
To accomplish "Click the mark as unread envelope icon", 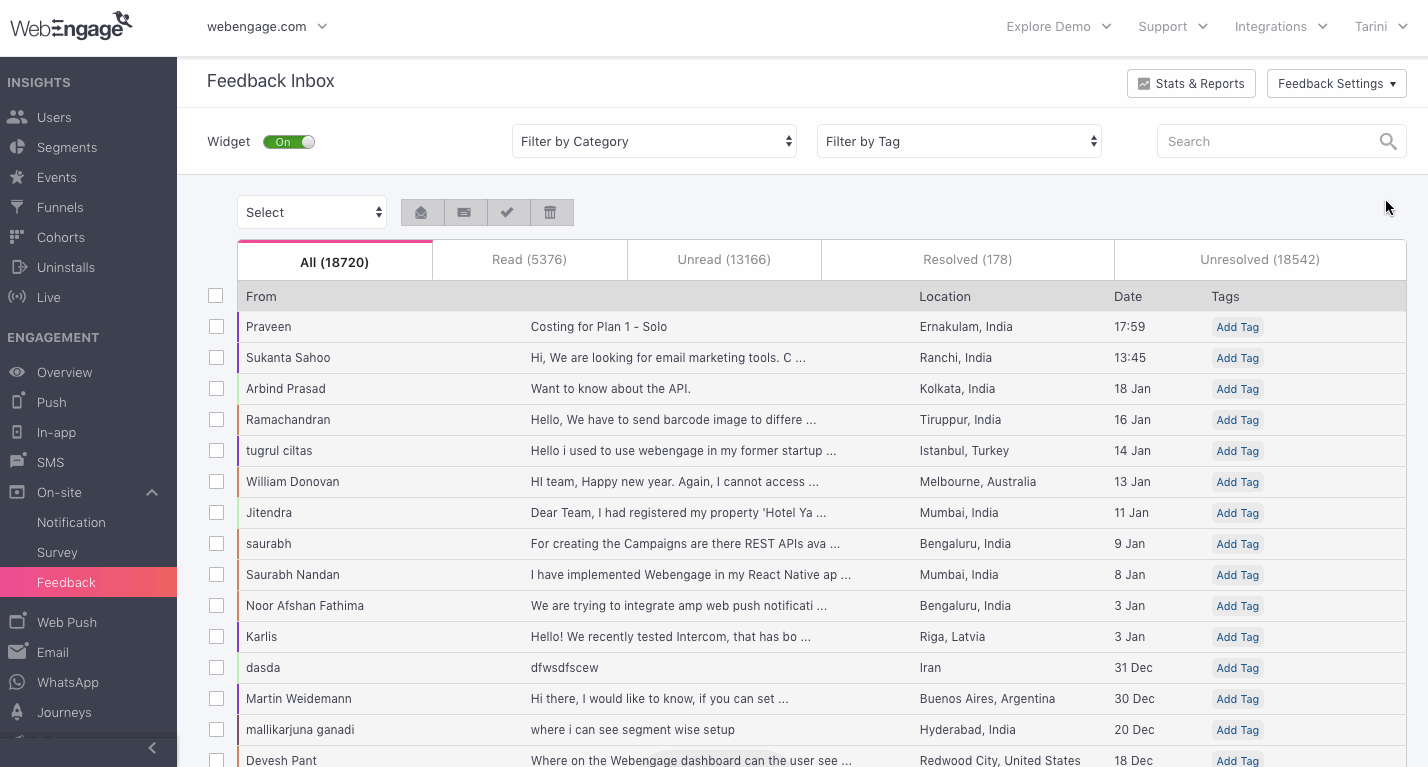I will (465, 212).
